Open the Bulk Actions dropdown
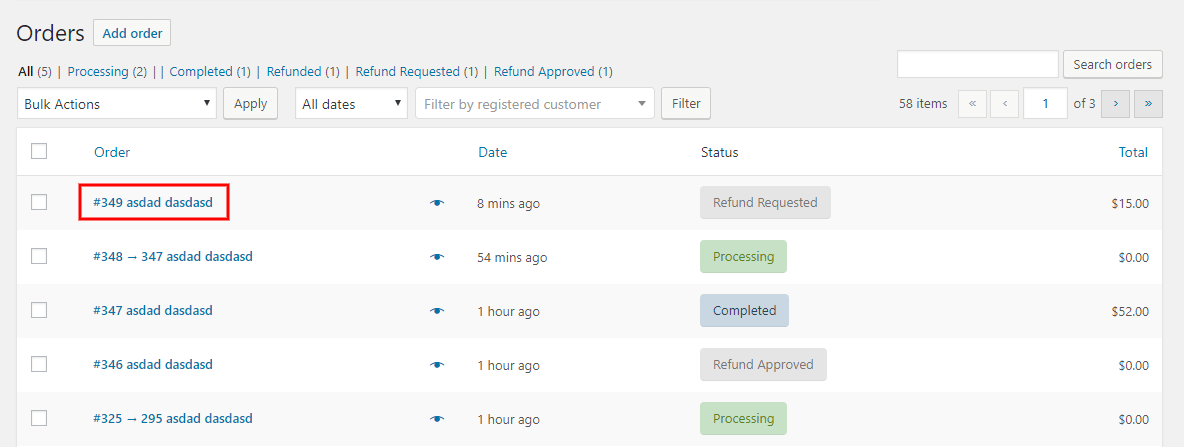The image size is (1184, 447). [x=117, y=103]
